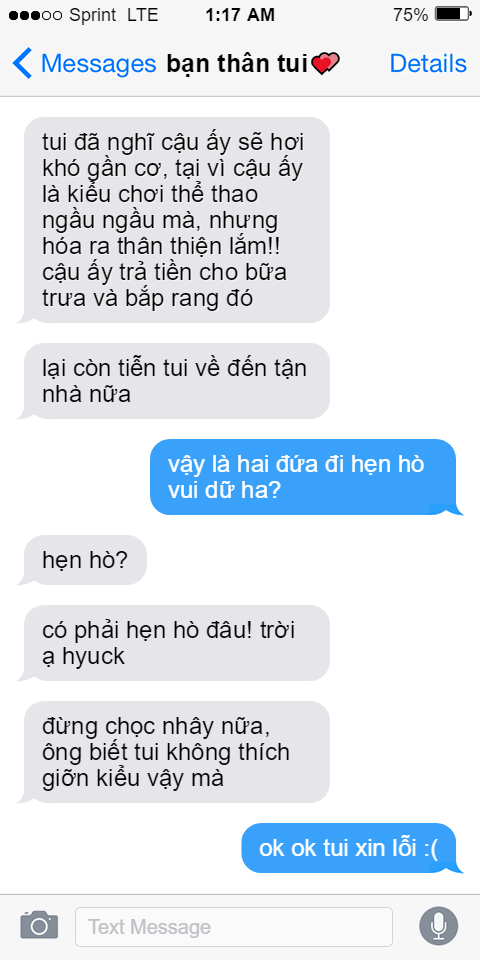Focus the Text Message input field
The width and height of the screenshot is (480, 960).
234,927
